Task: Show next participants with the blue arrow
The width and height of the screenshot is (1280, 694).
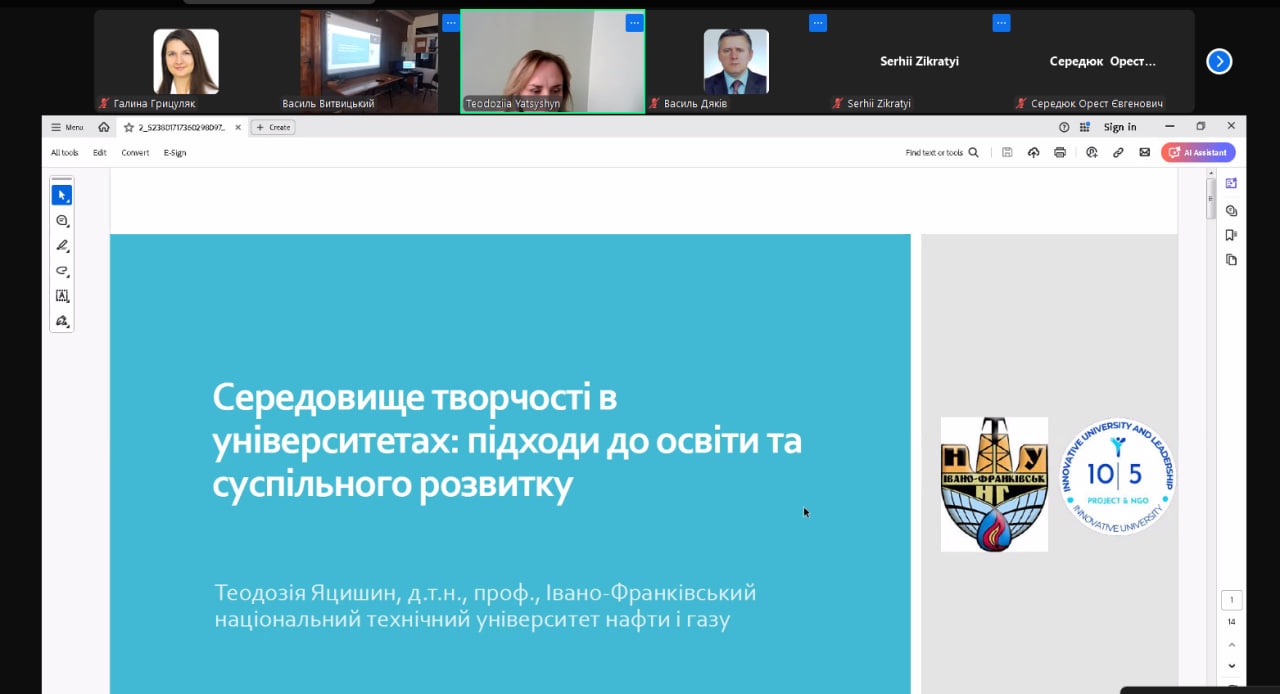Action: click(1218, 62)
